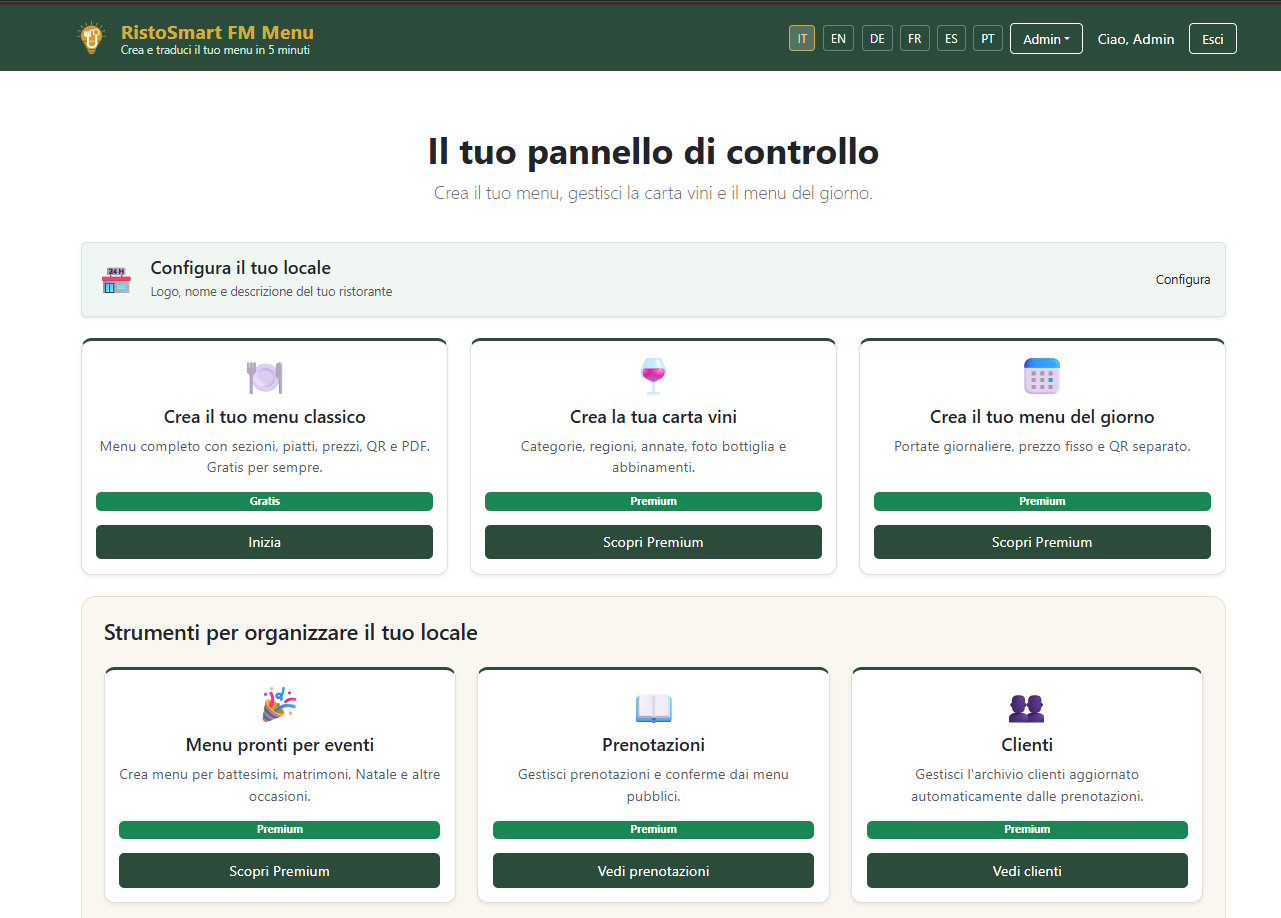Start the classic menu with Inizia
1281x918 pixels.
pyautogui.click(x=265, y=542)
